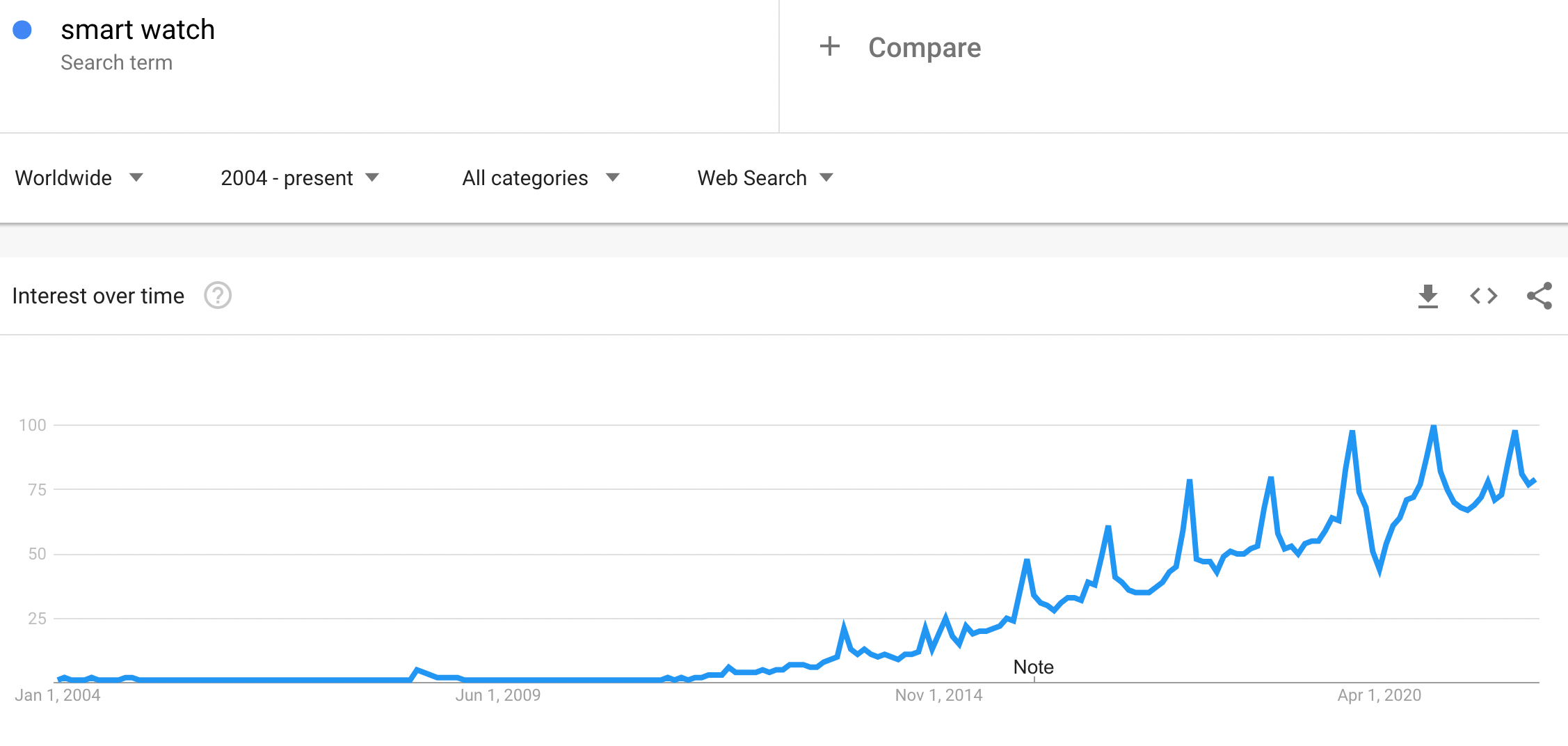Edit the smart watch search term
Screen dimensions: 1568x746
pyautogui.click(x=138, y=30)
